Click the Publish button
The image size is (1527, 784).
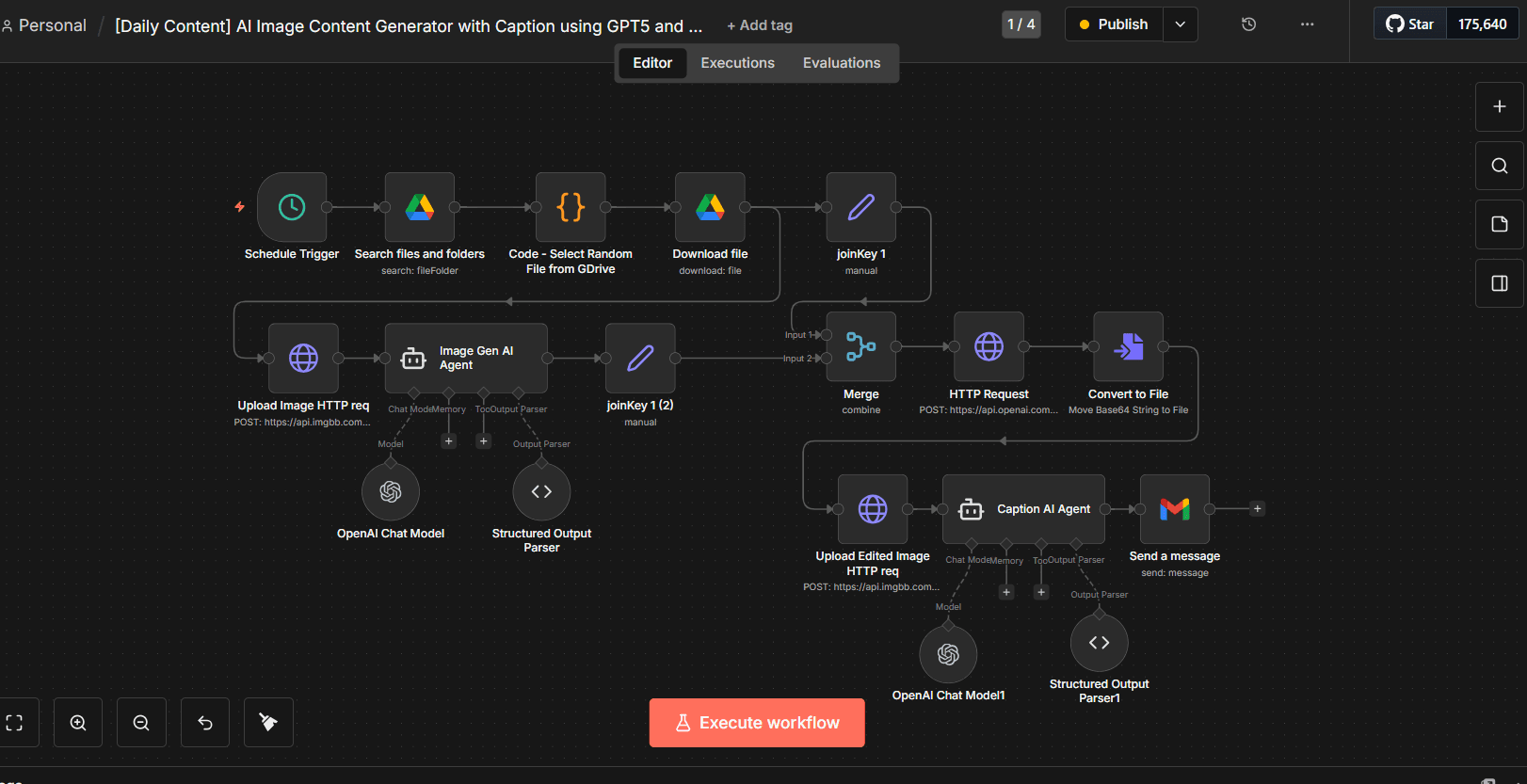[x=1114, y=24]
